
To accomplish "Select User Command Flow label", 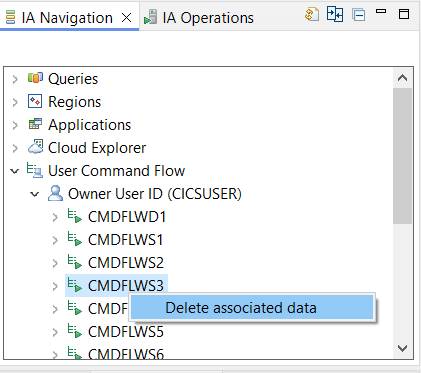I will [116, 171].
